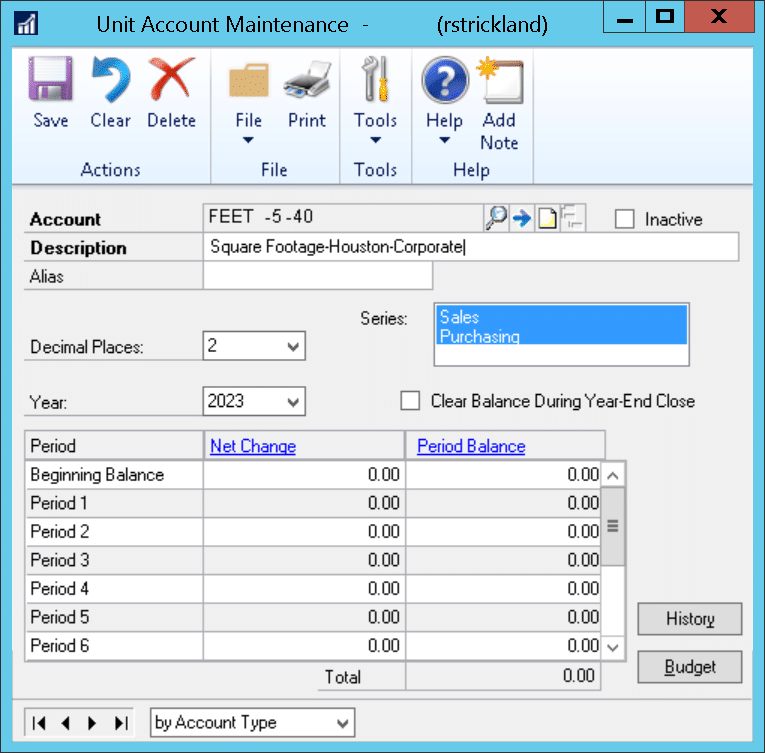The image size is (765, 753).
Task: Expand the File menu dropdown arrow
Action: (x=248, y=141)
